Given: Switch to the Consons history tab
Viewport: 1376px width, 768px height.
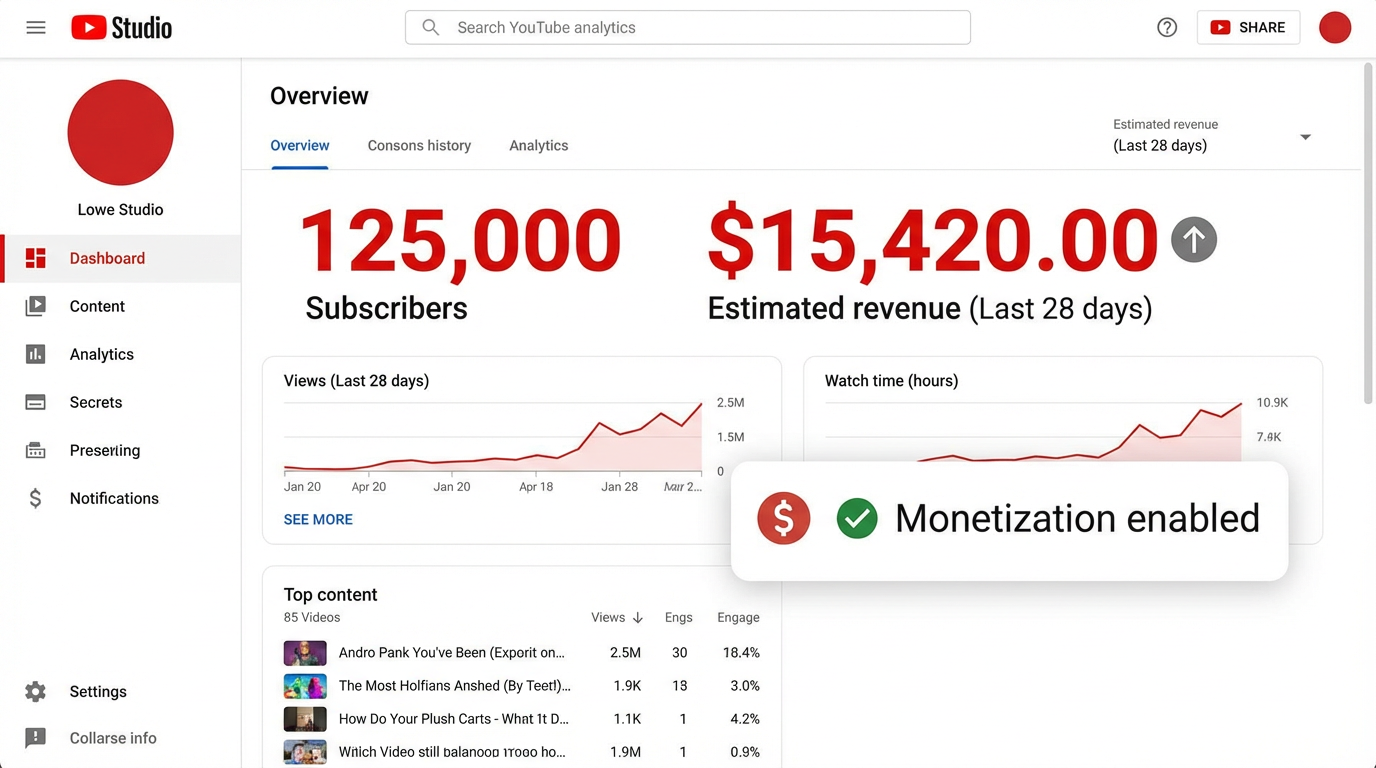Looking at the screenshot, I should (419, 145).
